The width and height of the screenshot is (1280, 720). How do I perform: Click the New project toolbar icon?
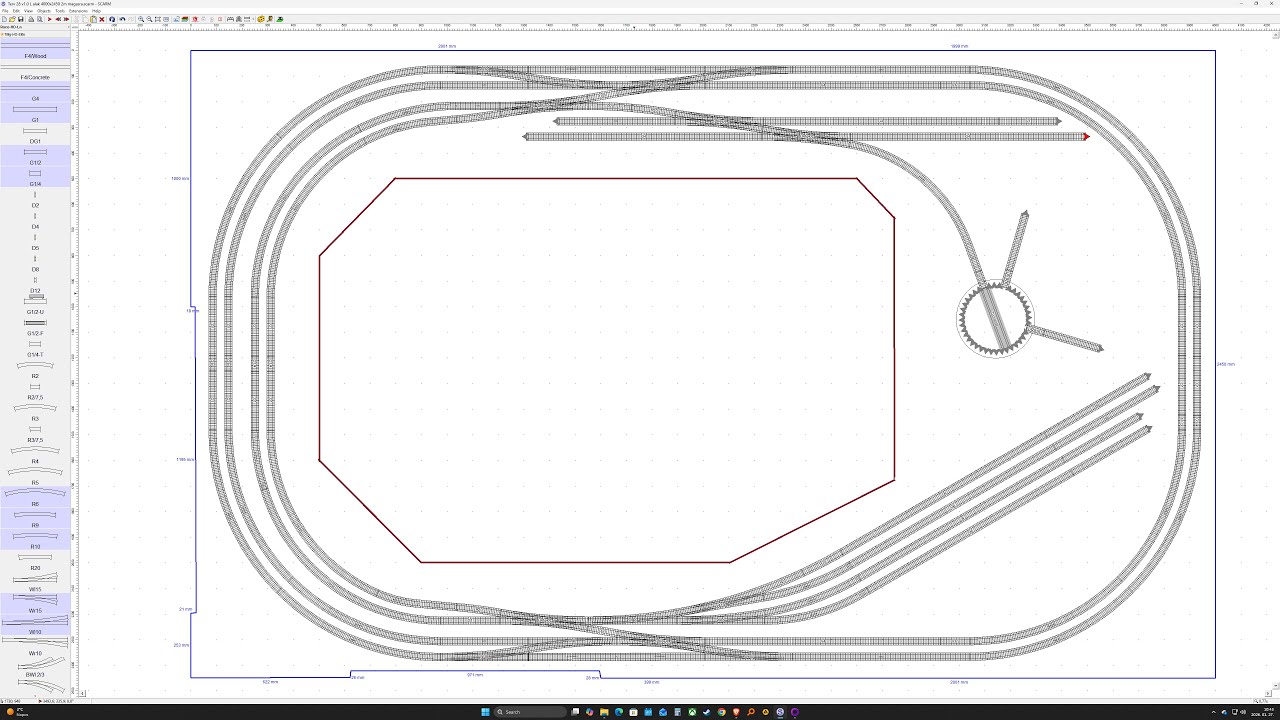point(4,19)
